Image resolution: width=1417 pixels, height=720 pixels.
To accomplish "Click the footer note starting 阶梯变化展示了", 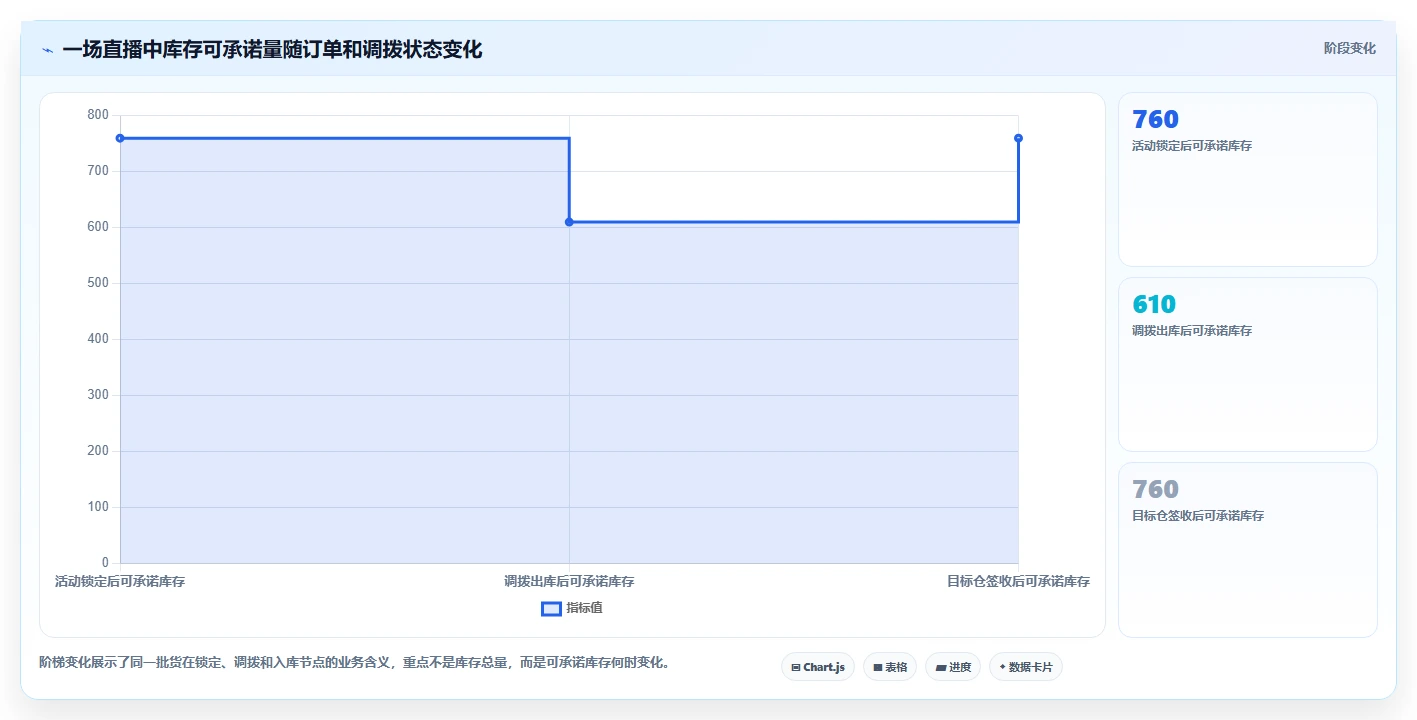I will point(354,662).
